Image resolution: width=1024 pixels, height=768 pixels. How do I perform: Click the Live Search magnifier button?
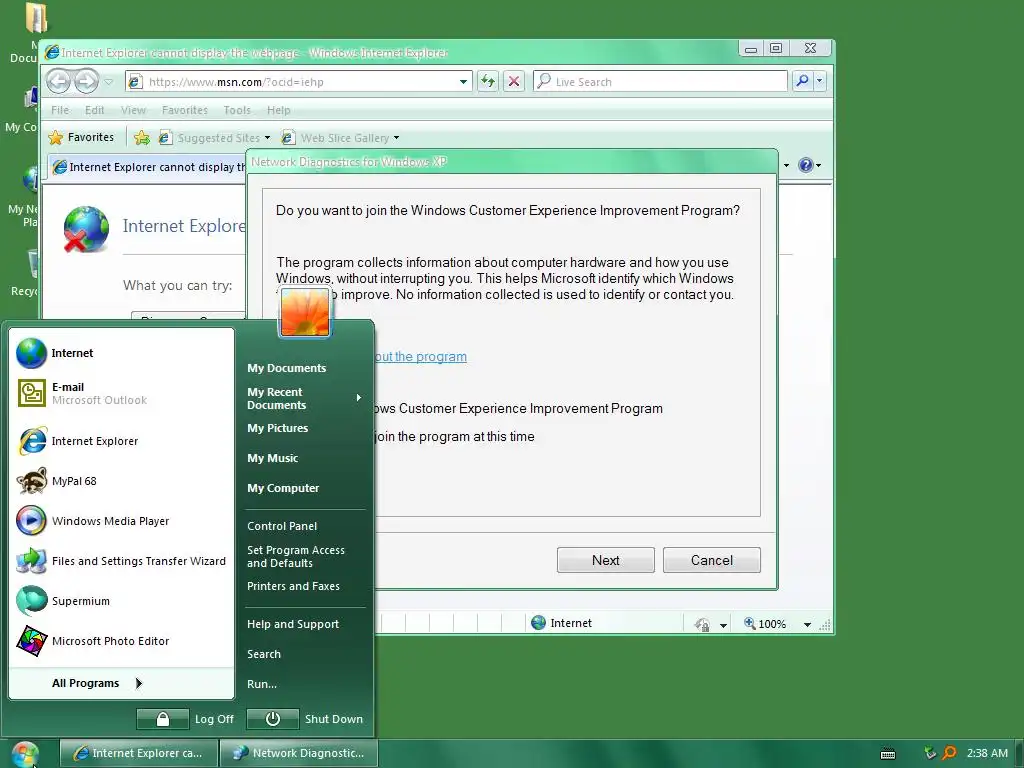click(x=802, y=81)
